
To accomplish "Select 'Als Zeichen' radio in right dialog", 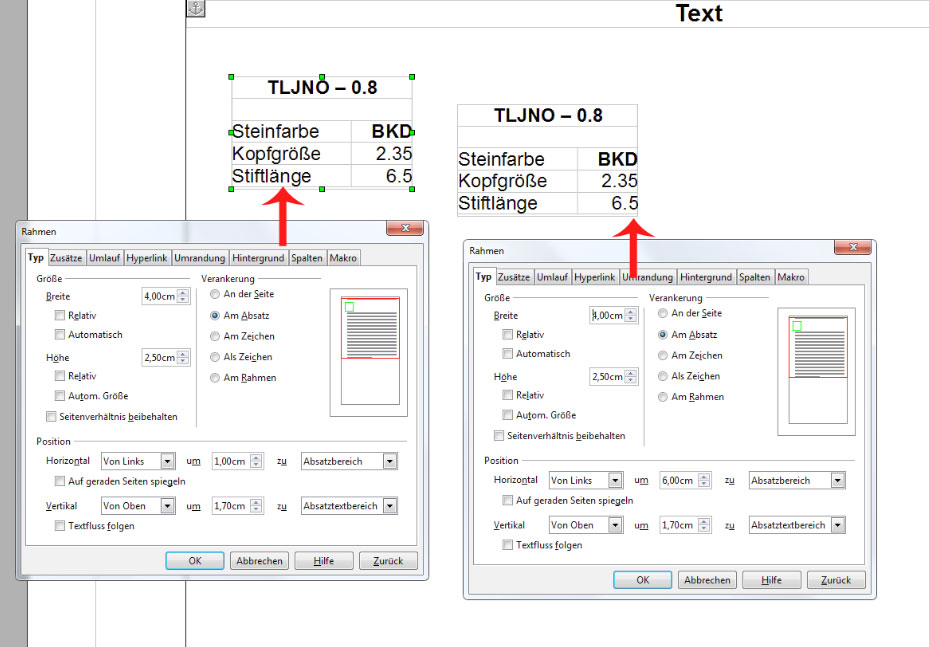I will (663, 376).
